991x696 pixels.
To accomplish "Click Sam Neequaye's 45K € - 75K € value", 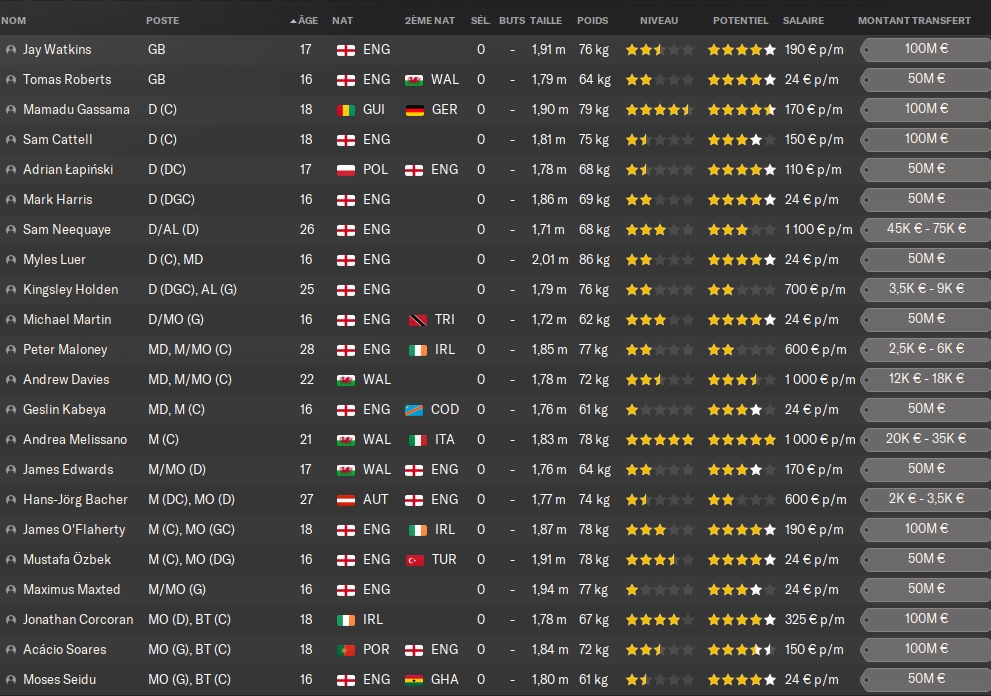I will (x=926, y=229).
